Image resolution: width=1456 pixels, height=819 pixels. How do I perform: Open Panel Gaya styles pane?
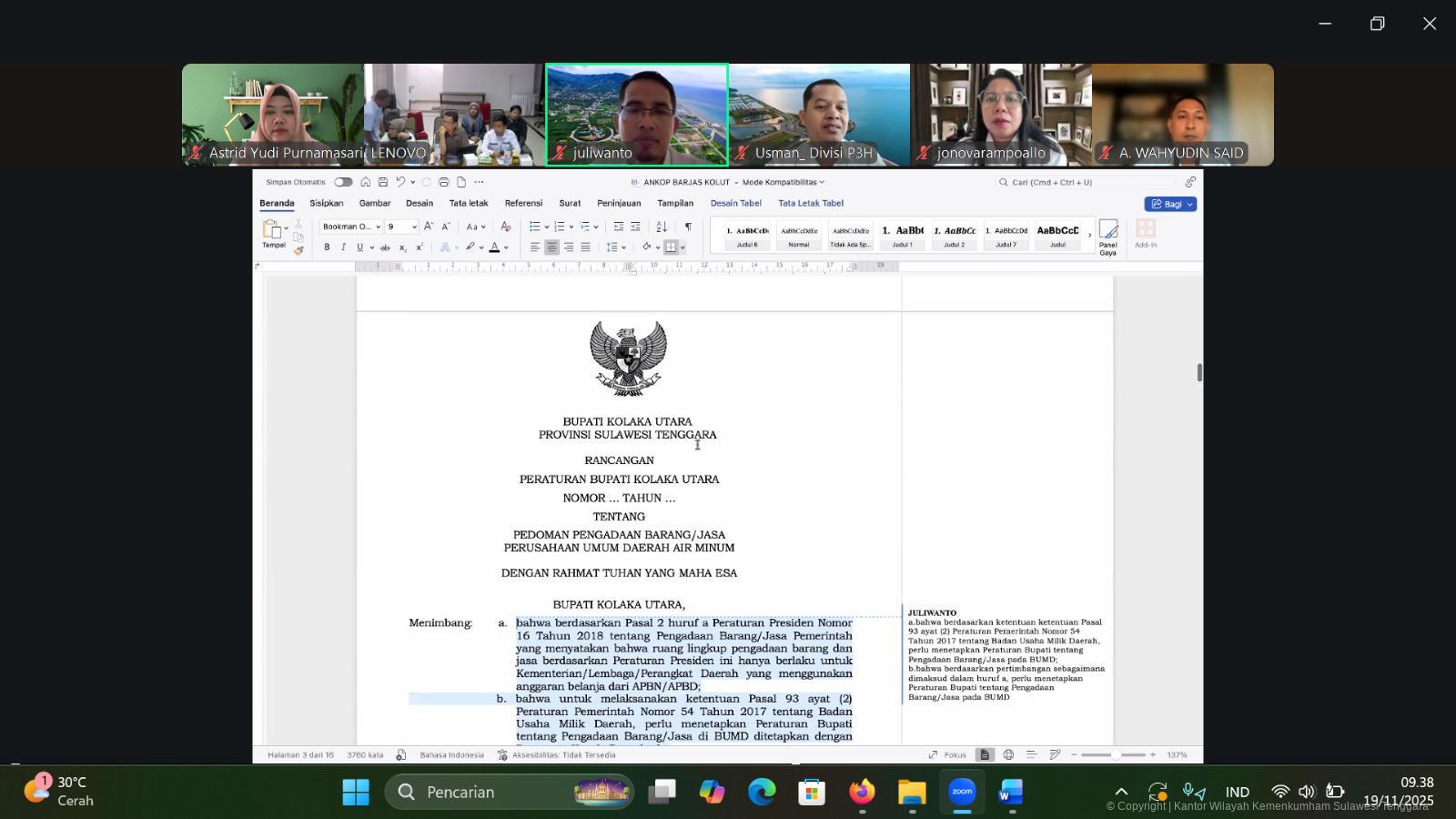[1107, 237]
